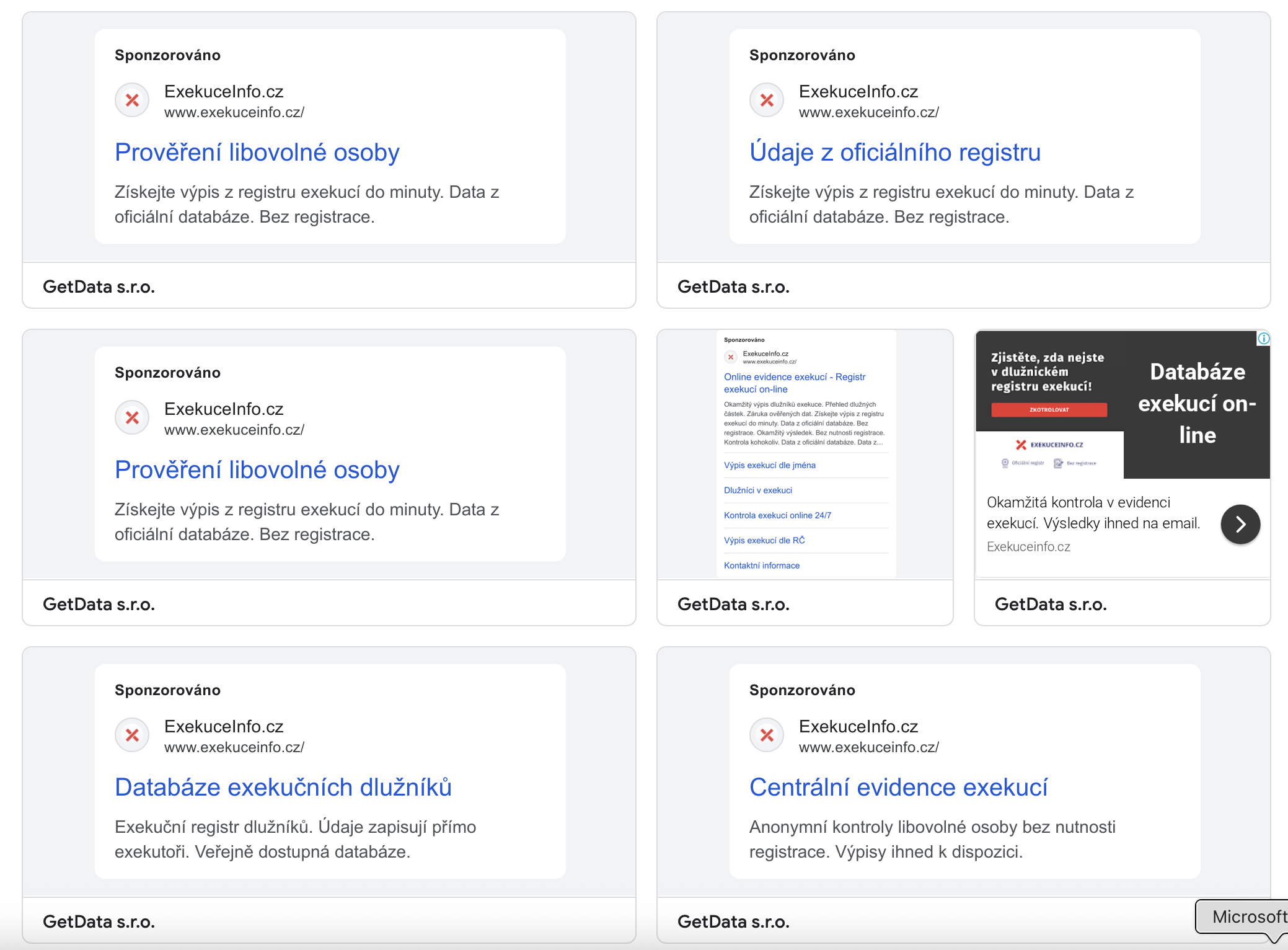Click 'Sponzorováno' label in 'Údaje z oficiálního registru' card

pos(802,55)
